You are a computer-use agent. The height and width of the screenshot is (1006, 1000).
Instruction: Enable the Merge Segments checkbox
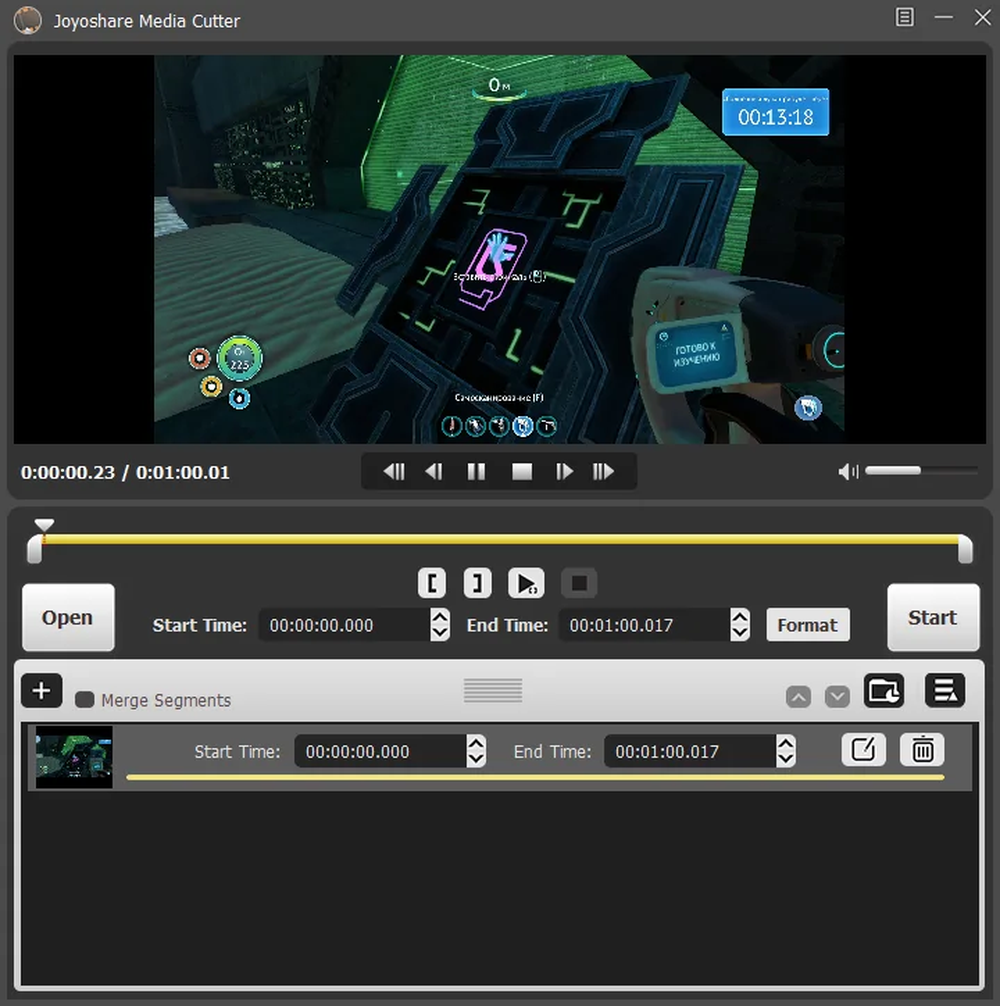(85, 699)
